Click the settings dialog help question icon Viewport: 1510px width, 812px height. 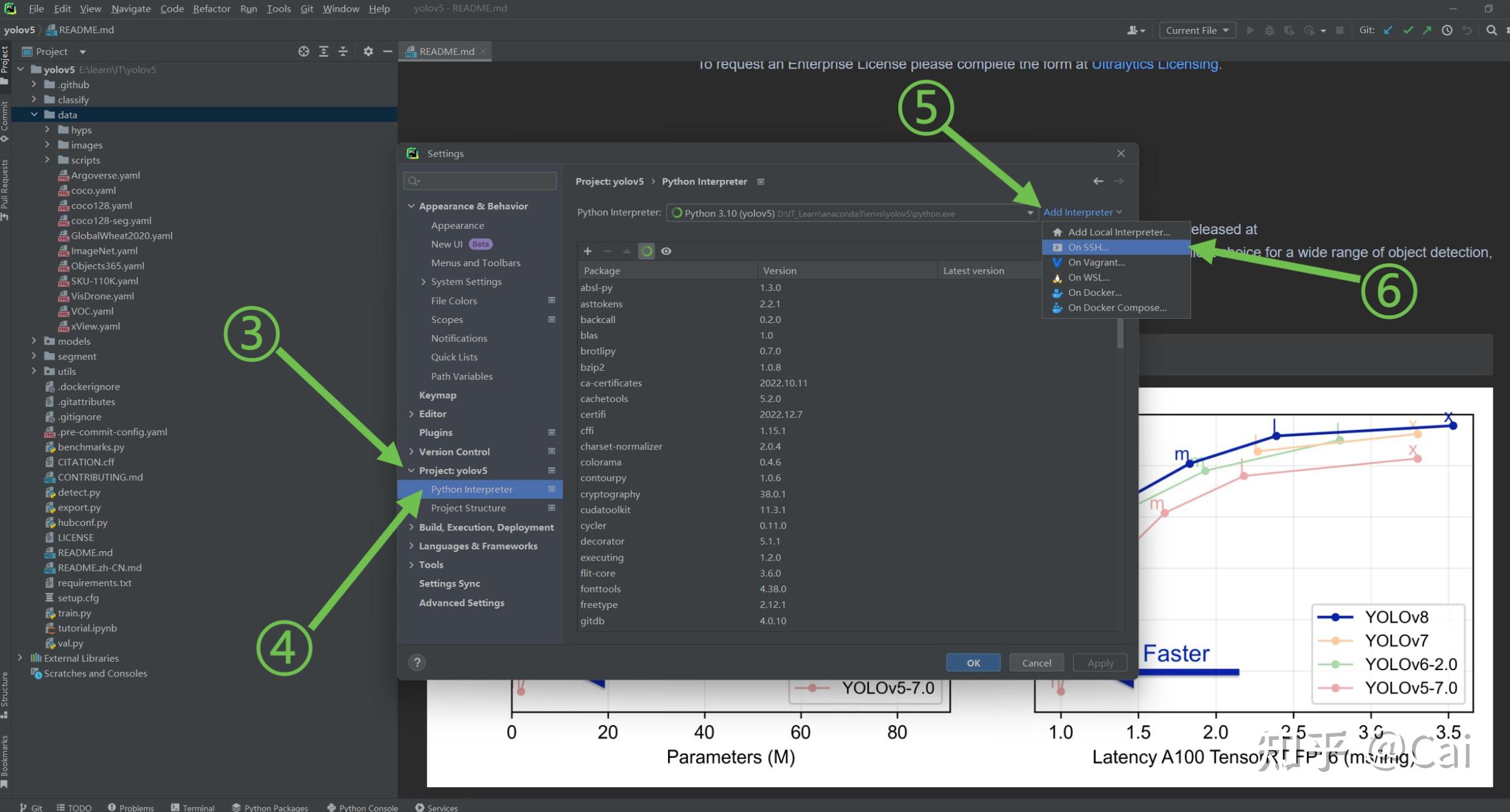click(x=417, y=662)
